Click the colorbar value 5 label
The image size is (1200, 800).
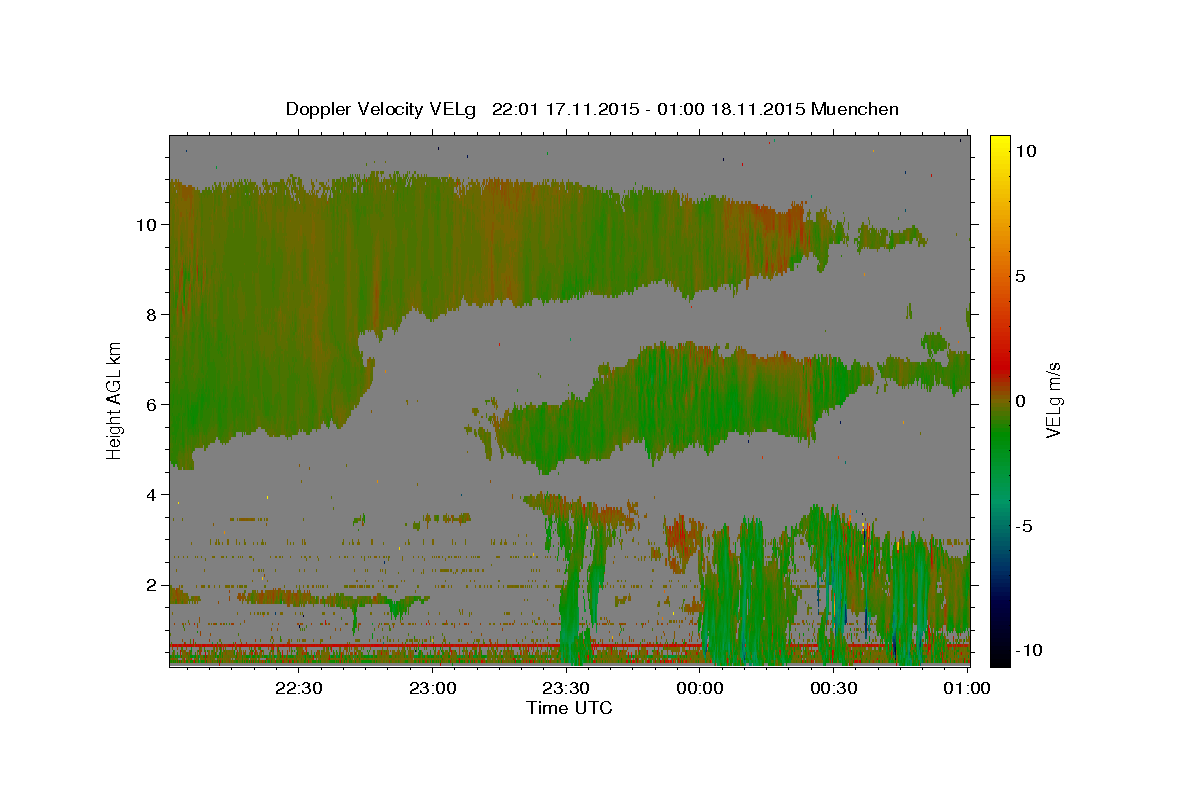click(1021, 275)
